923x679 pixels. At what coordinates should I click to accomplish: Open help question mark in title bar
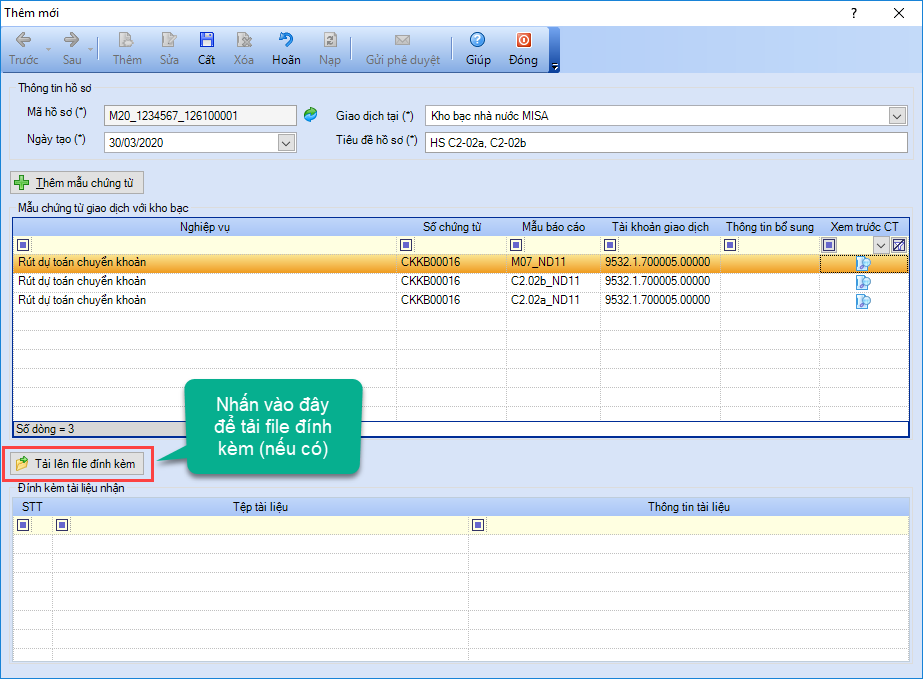pos(854,13)
